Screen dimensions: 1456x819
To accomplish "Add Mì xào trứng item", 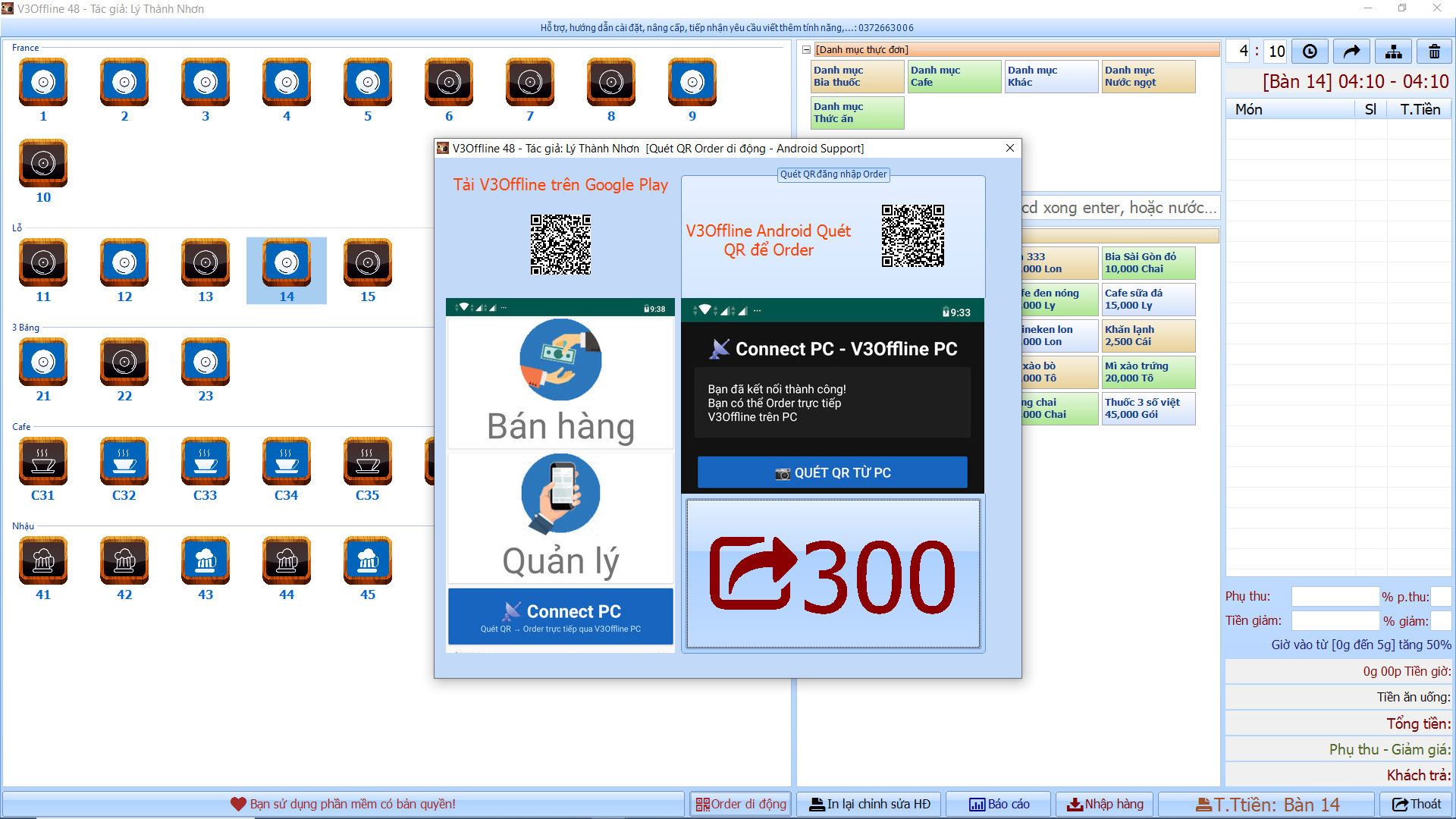I will [1148, 372].
